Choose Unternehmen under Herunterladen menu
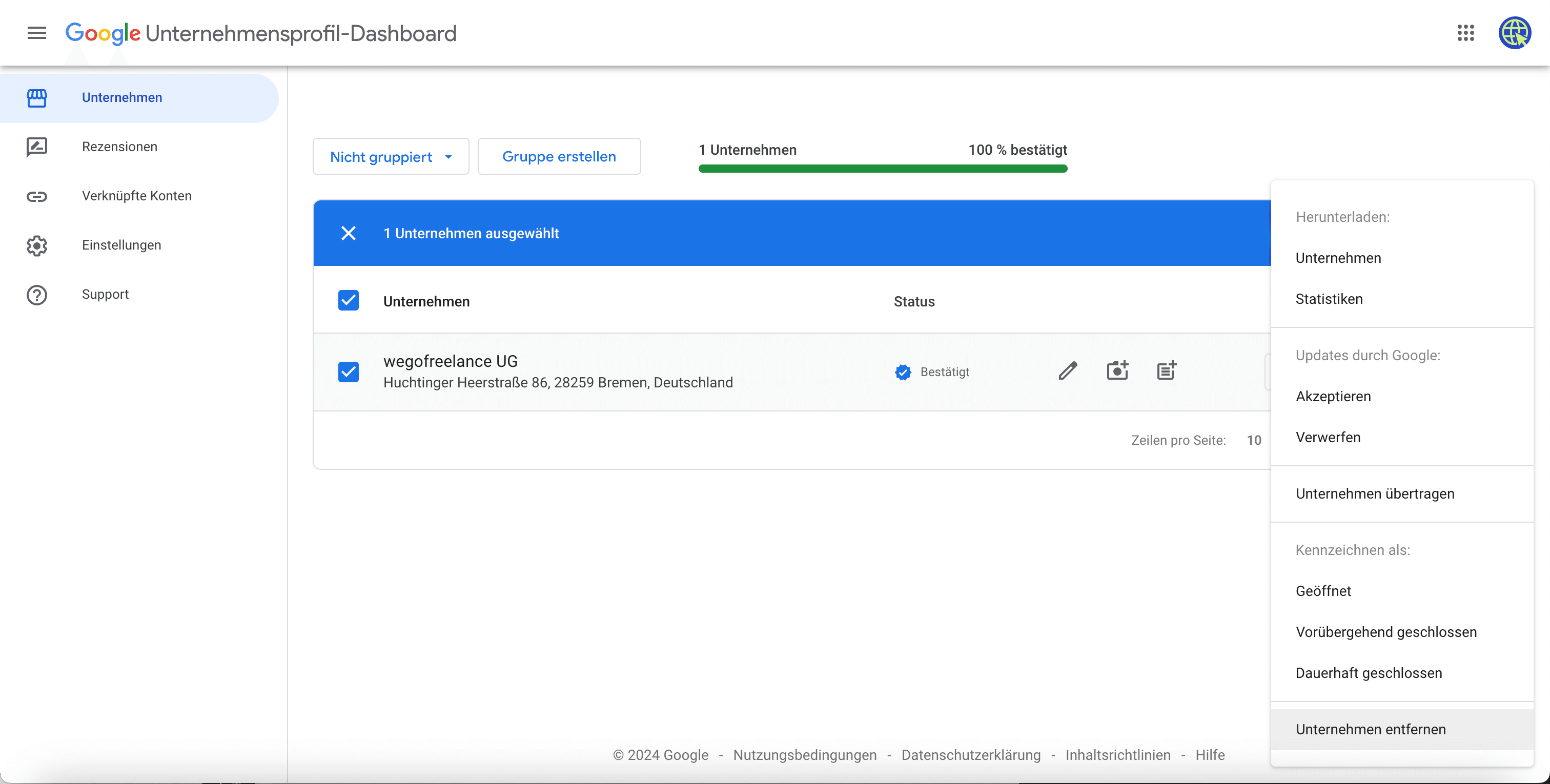This screenshot has height=784, width=1550. (1402, 258)
